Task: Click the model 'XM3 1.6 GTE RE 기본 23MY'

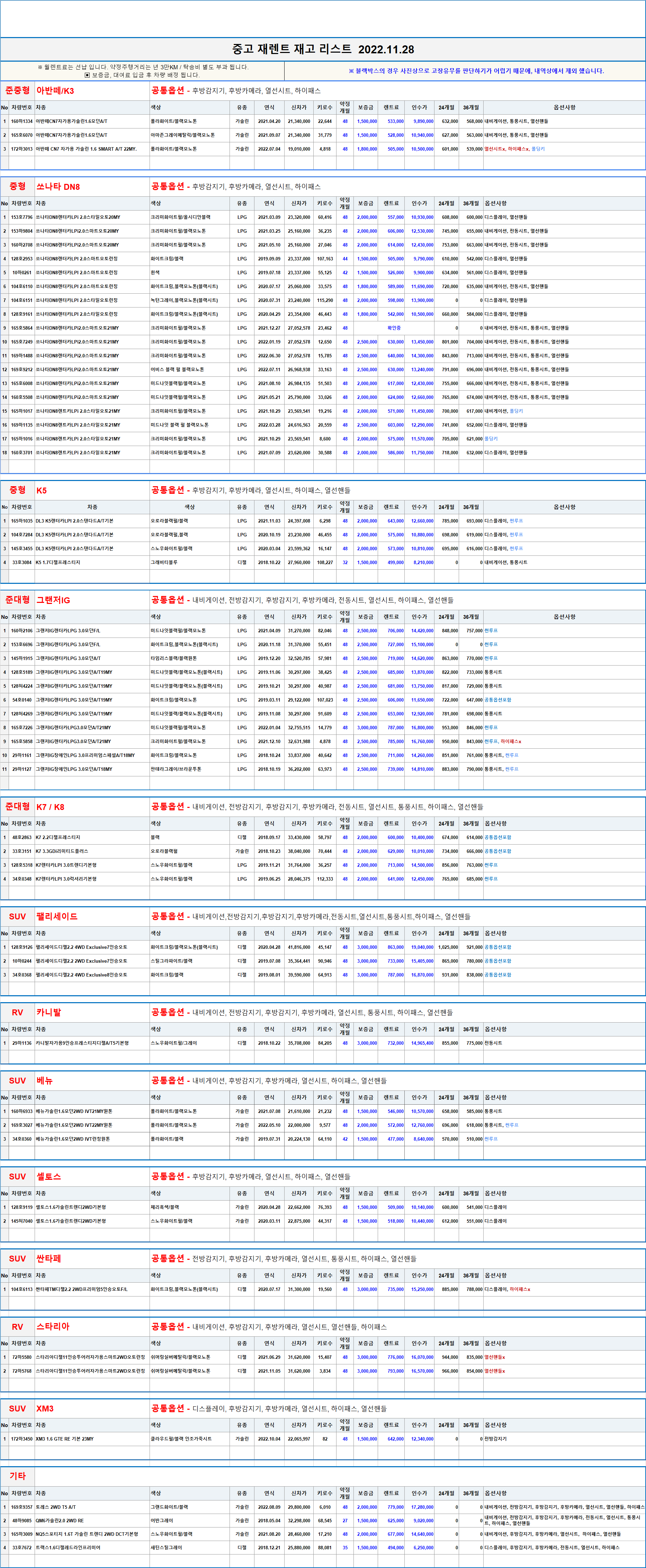Action: [64, 1439]
